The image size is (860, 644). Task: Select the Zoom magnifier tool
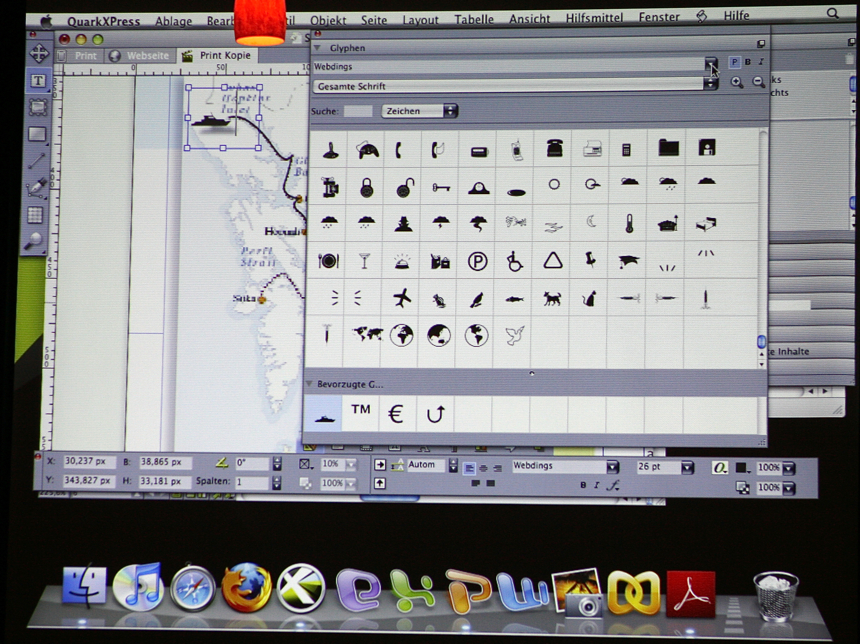[x=36, y=240]
